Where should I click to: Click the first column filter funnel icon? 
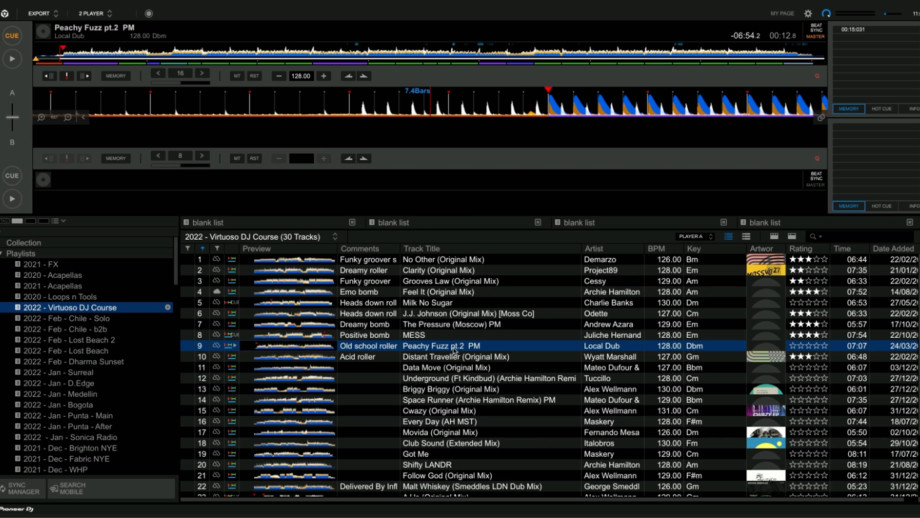(188, 249)
